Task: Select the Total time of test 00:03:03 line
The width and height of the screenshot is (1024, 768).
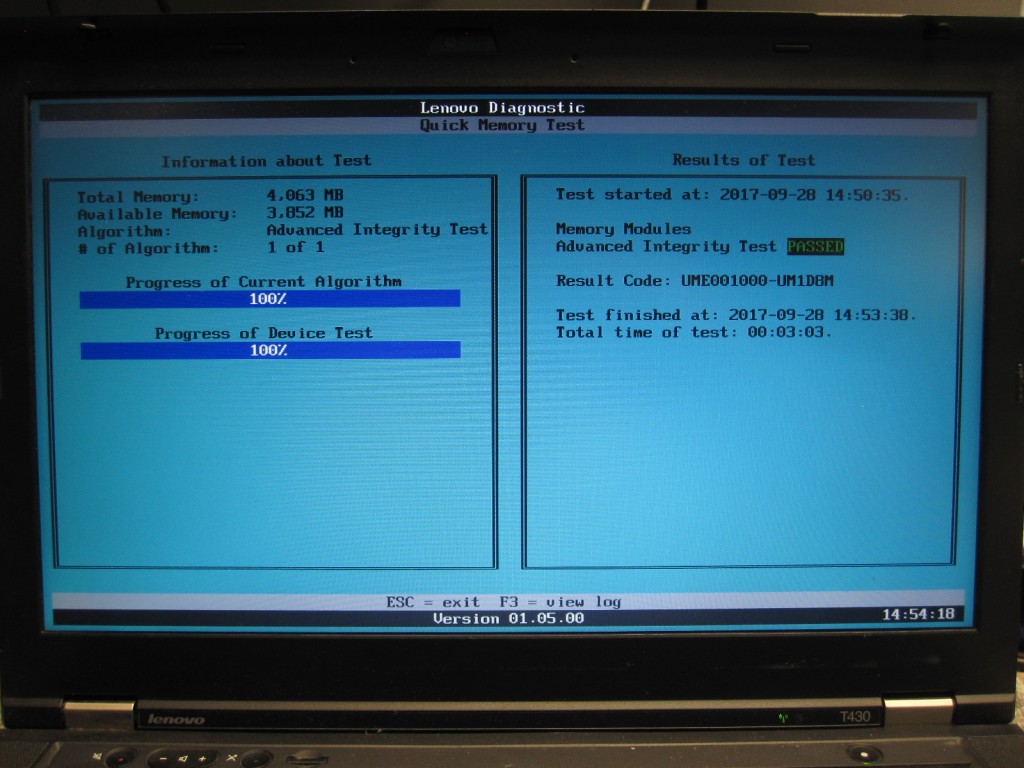Action: click(694, 332)
